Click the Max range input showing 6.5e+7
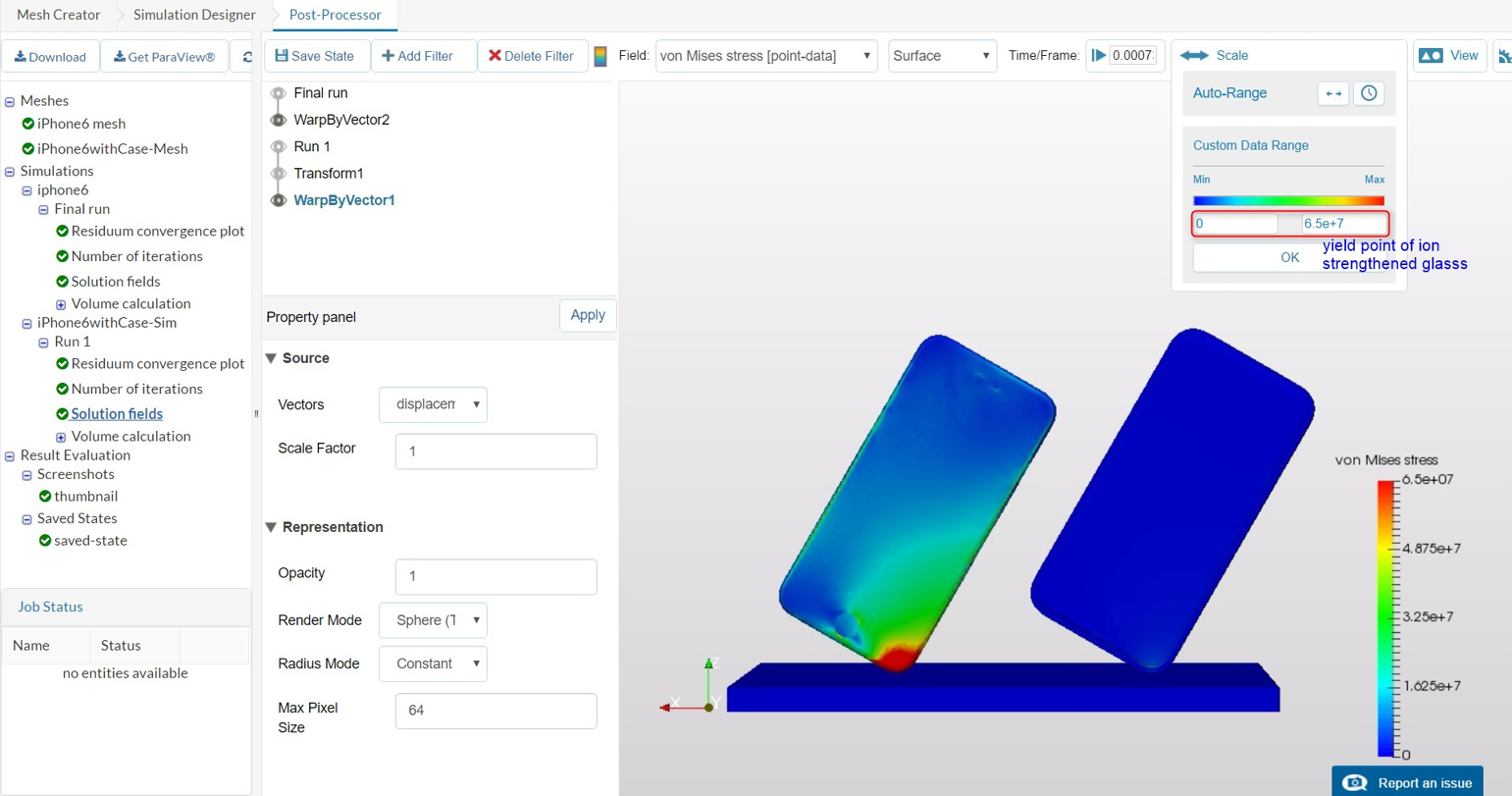1512x796 pixels. pyautogui.click(x=1342, y=224)
